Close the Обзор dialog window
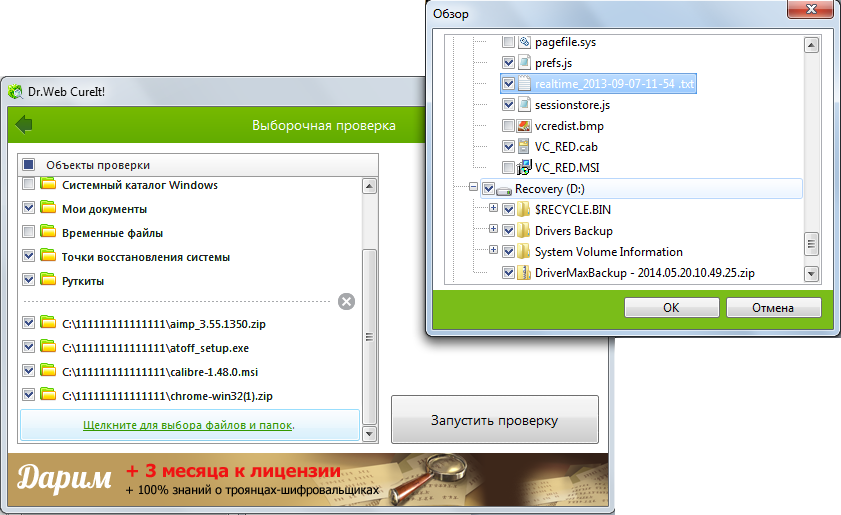The image size is (841, 515). (811, 9)
